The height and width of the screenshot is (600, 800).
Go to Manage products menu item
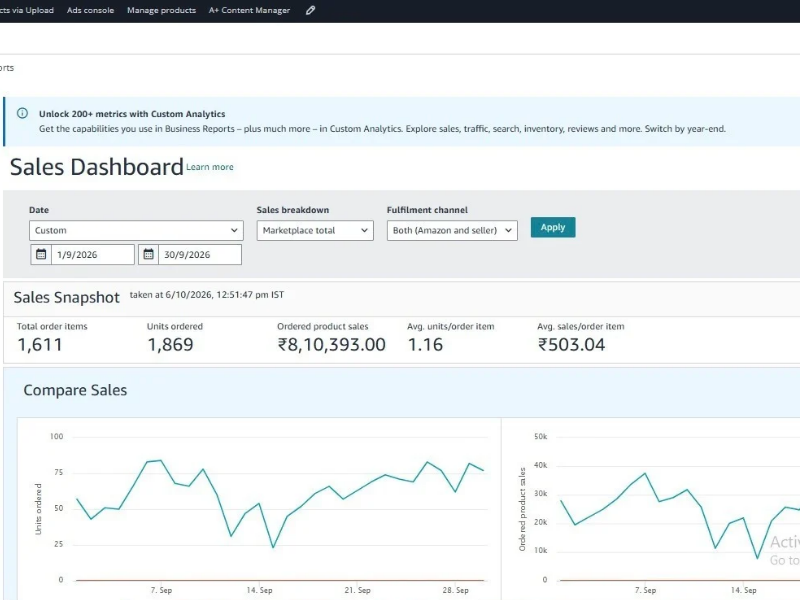(161, 10)
